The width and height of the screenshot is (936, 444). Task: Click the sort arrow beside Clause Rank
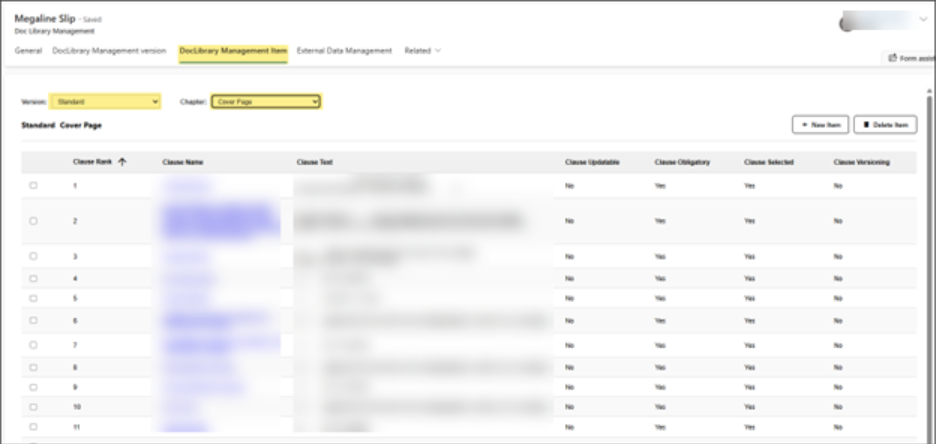click(x=122, y=162)
